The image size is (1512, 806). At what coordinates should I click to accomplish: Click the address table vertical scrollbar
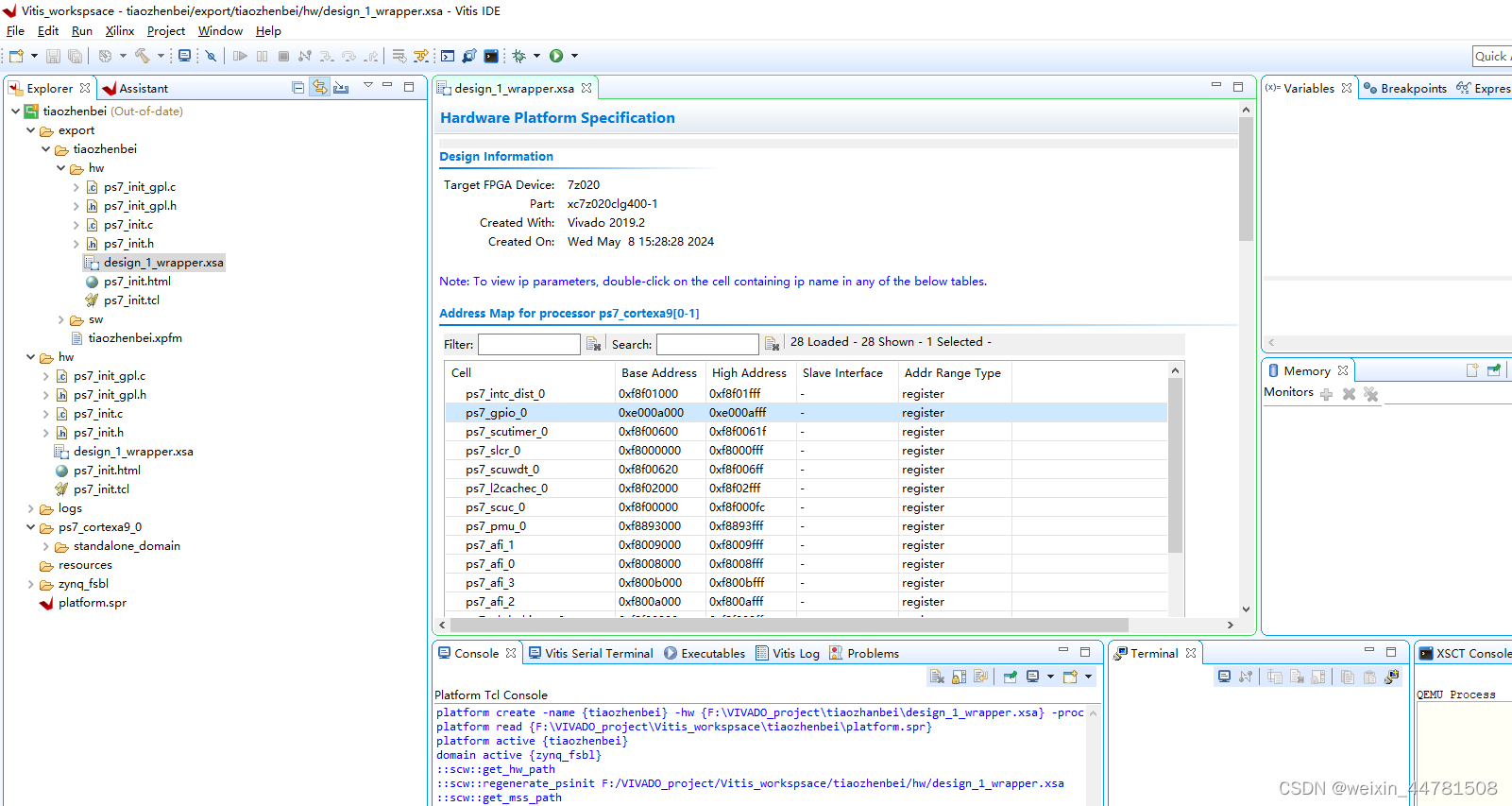(x=1175, y=465)
